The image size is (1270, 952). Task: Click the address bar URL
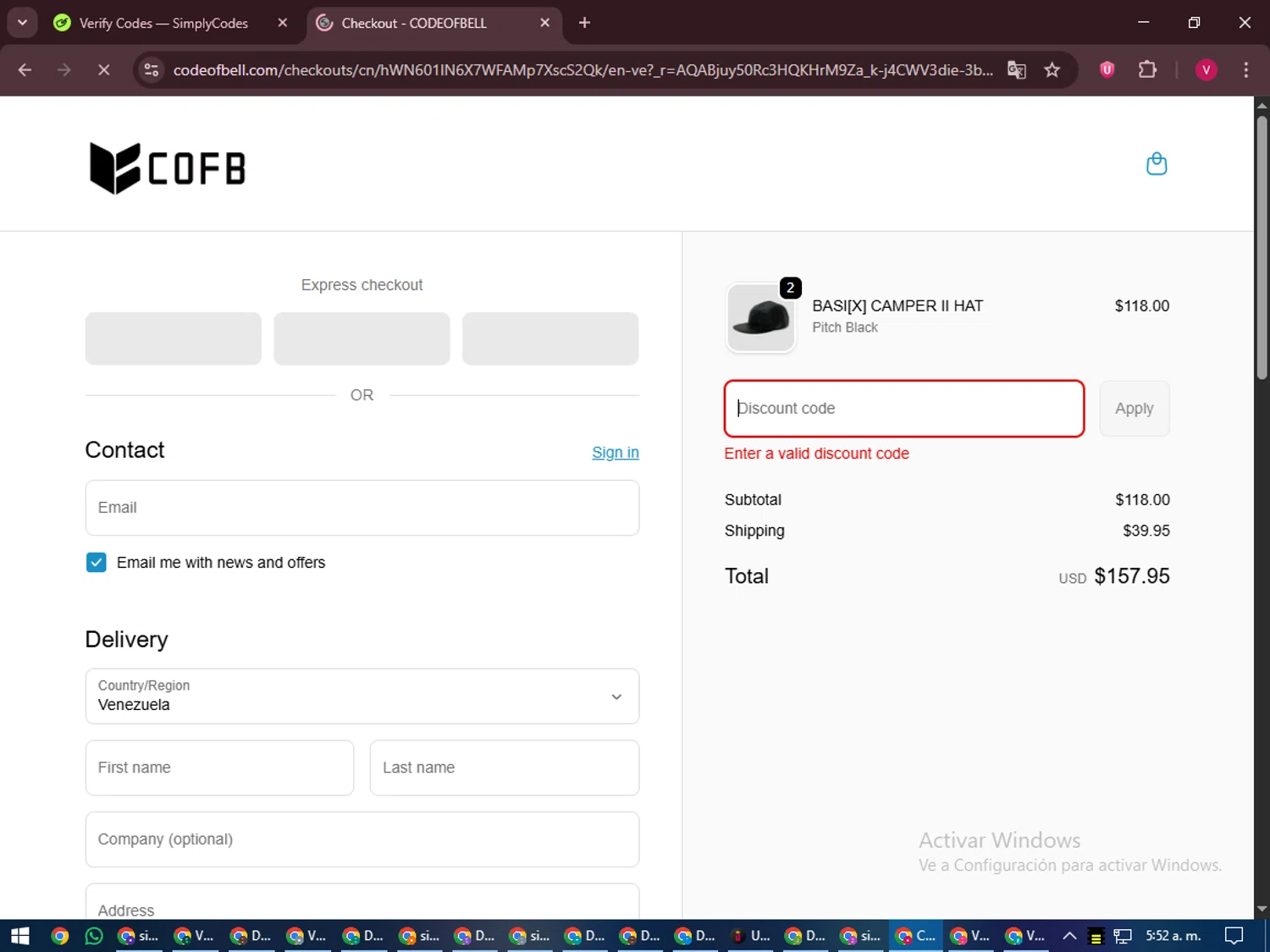click(x=583, y=70)
